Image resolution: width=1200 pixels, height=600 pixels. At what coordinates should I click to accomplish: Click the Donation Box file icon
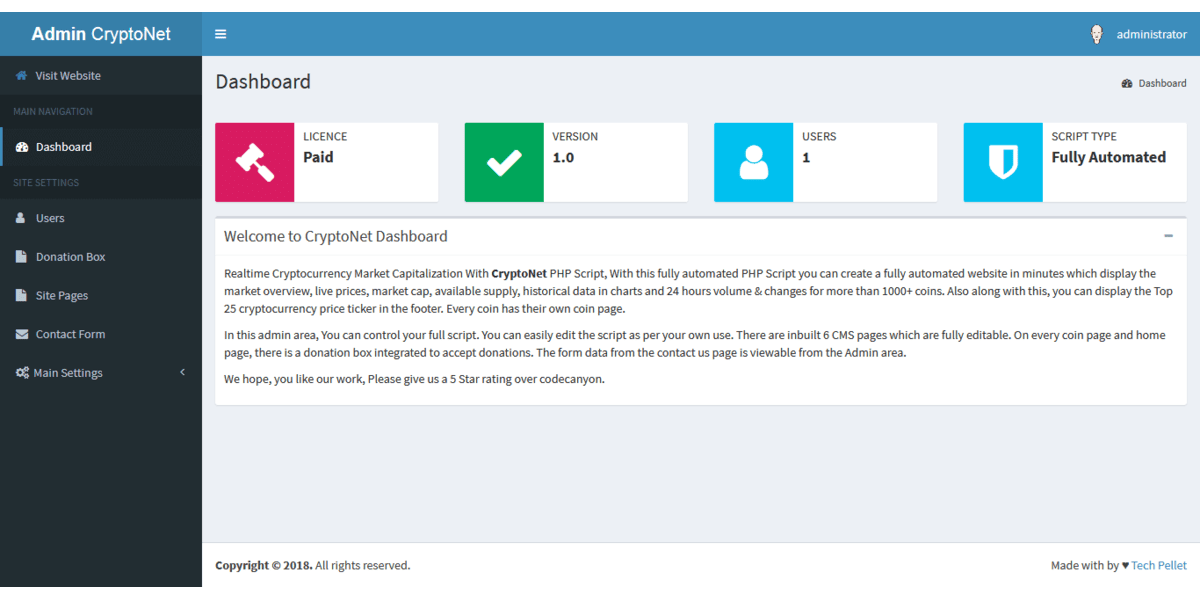[x=21, y=257]
